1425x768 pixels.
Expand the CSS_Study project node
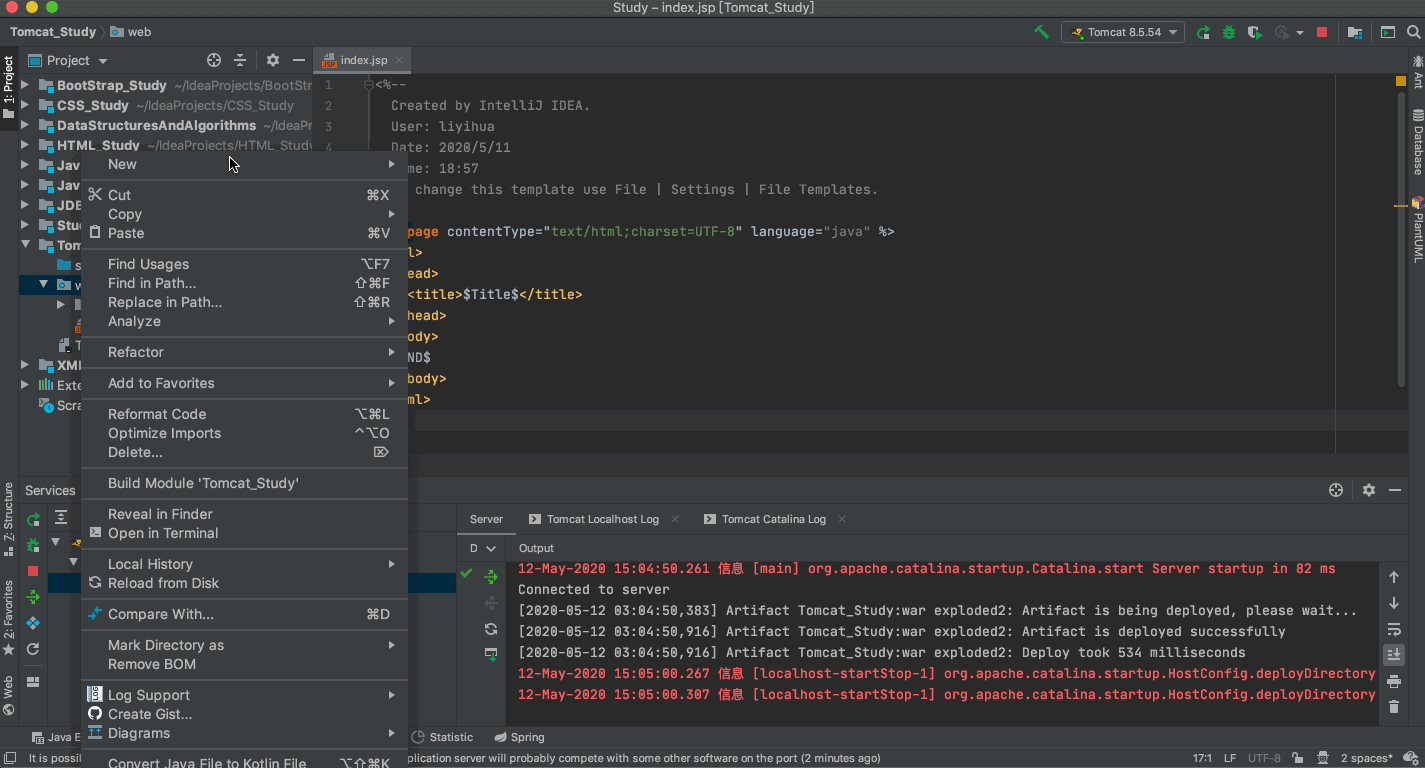[26, 105]
